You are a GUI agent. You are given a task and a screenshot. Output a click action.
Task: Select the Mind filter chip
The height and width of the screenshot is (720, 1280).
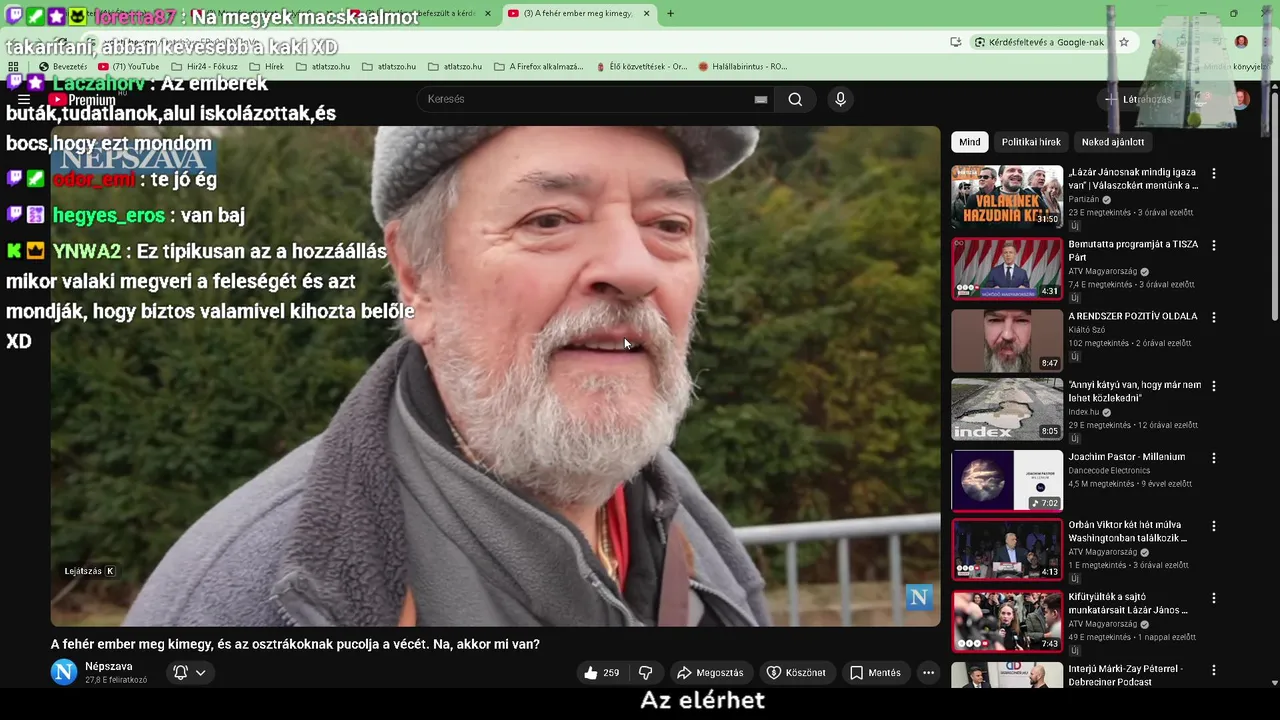[970, 142]
